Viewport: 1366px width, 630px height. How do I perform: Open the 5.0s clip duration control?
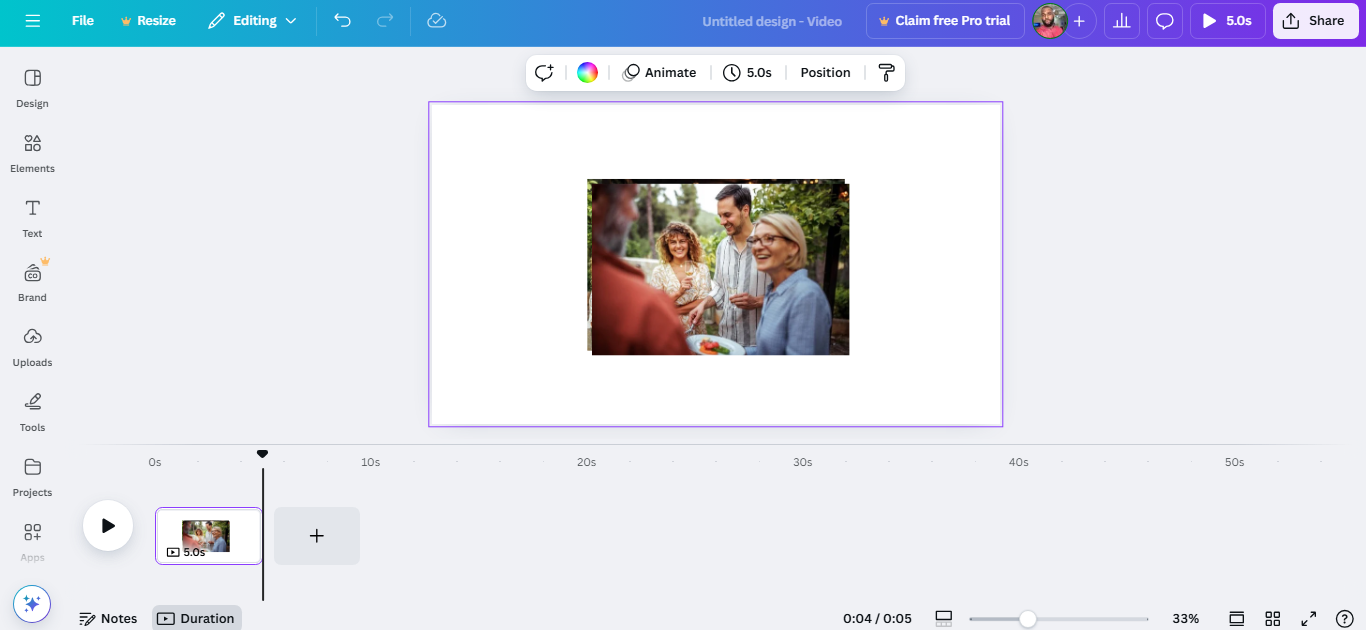(748, 71)
